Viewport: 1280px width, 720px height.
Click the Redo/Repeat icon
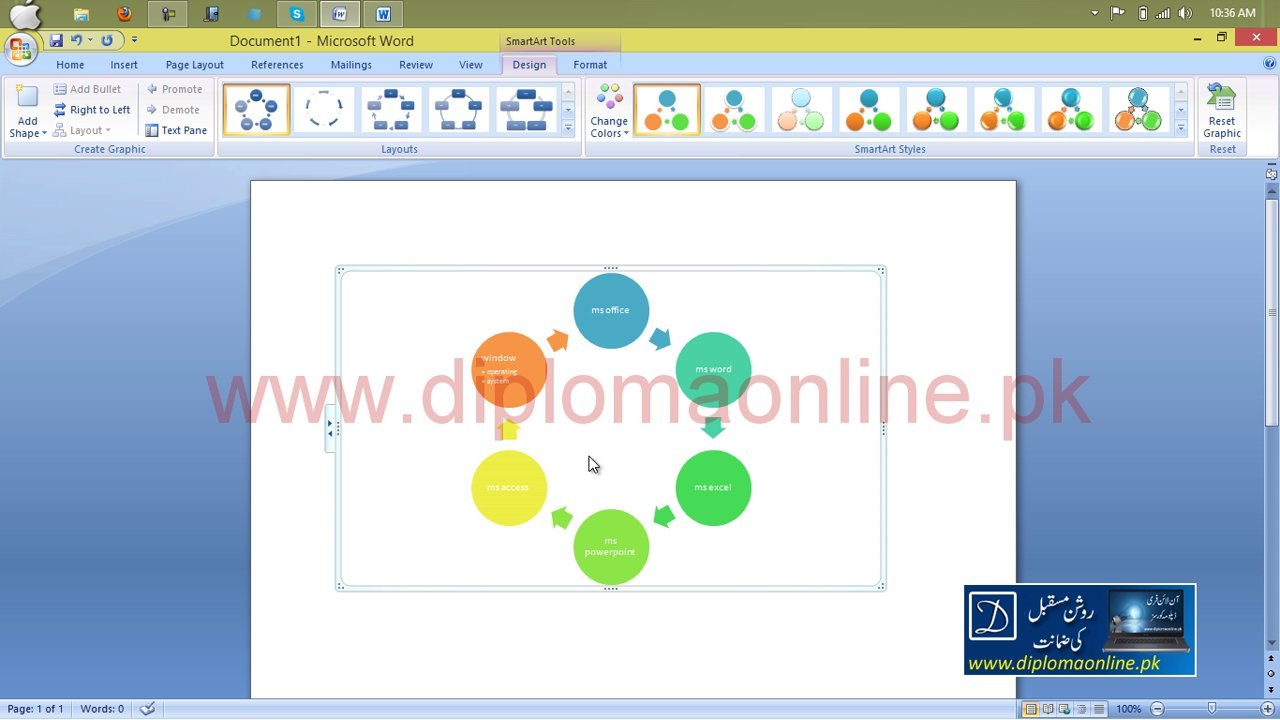tap(107, 41)
